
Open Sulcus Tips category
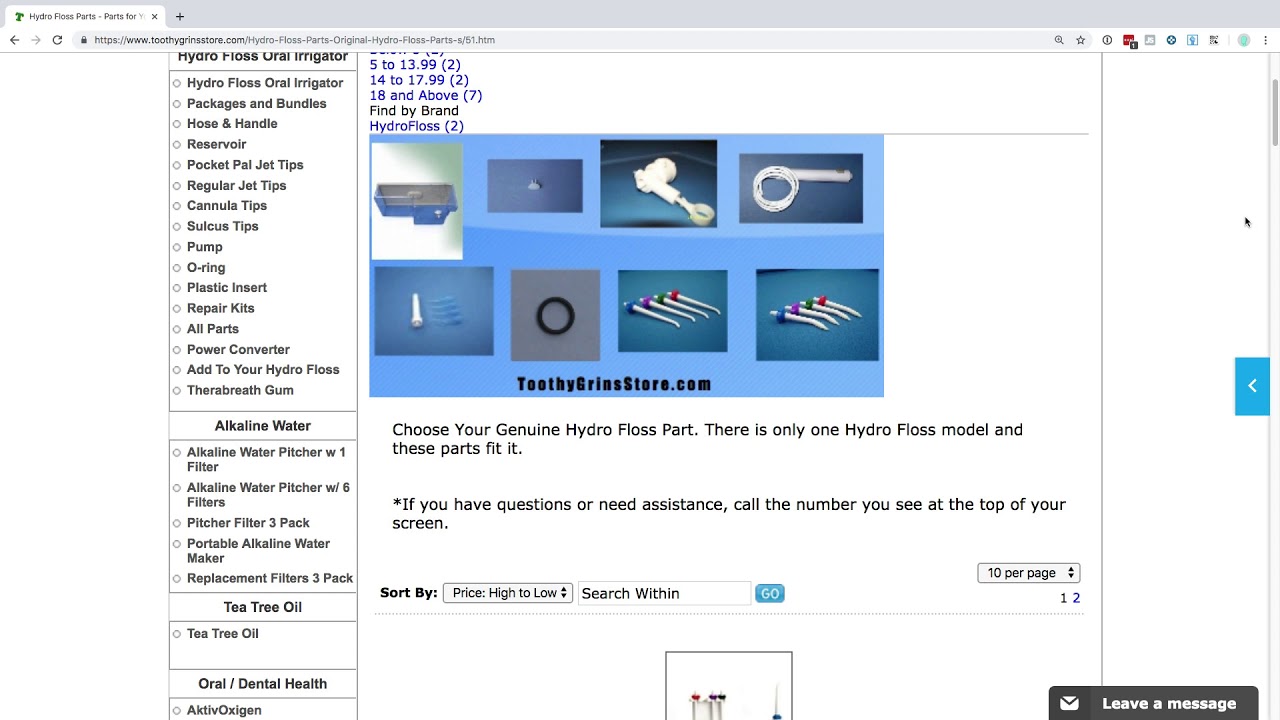(222, 226)
